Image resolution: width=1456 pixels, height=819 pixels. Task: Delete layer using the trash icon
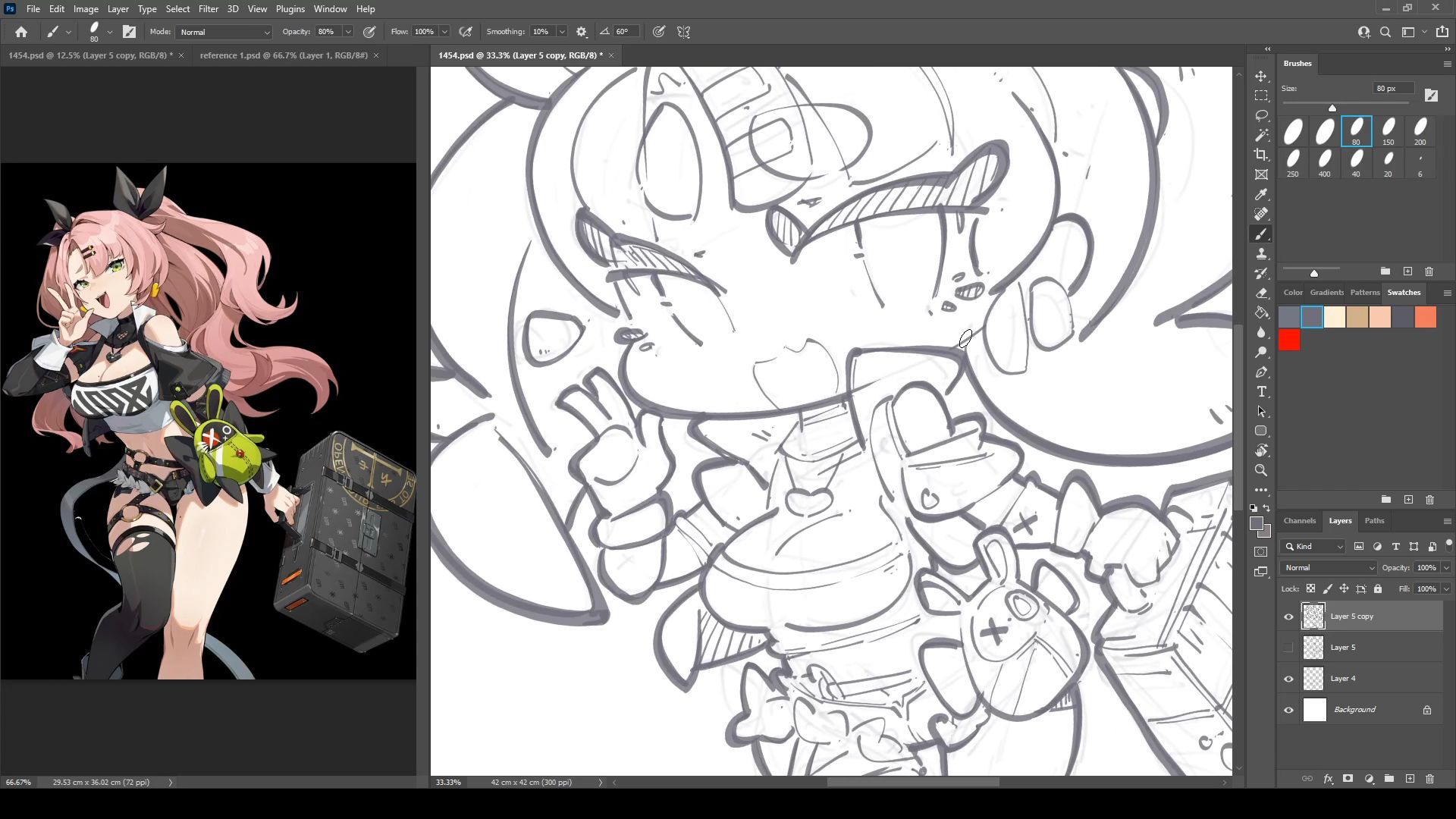tap(1429, 779)
